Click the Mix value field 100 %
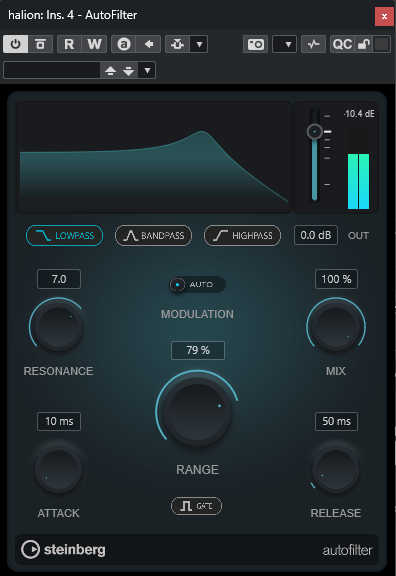The image size is (396, 576). 336,279
